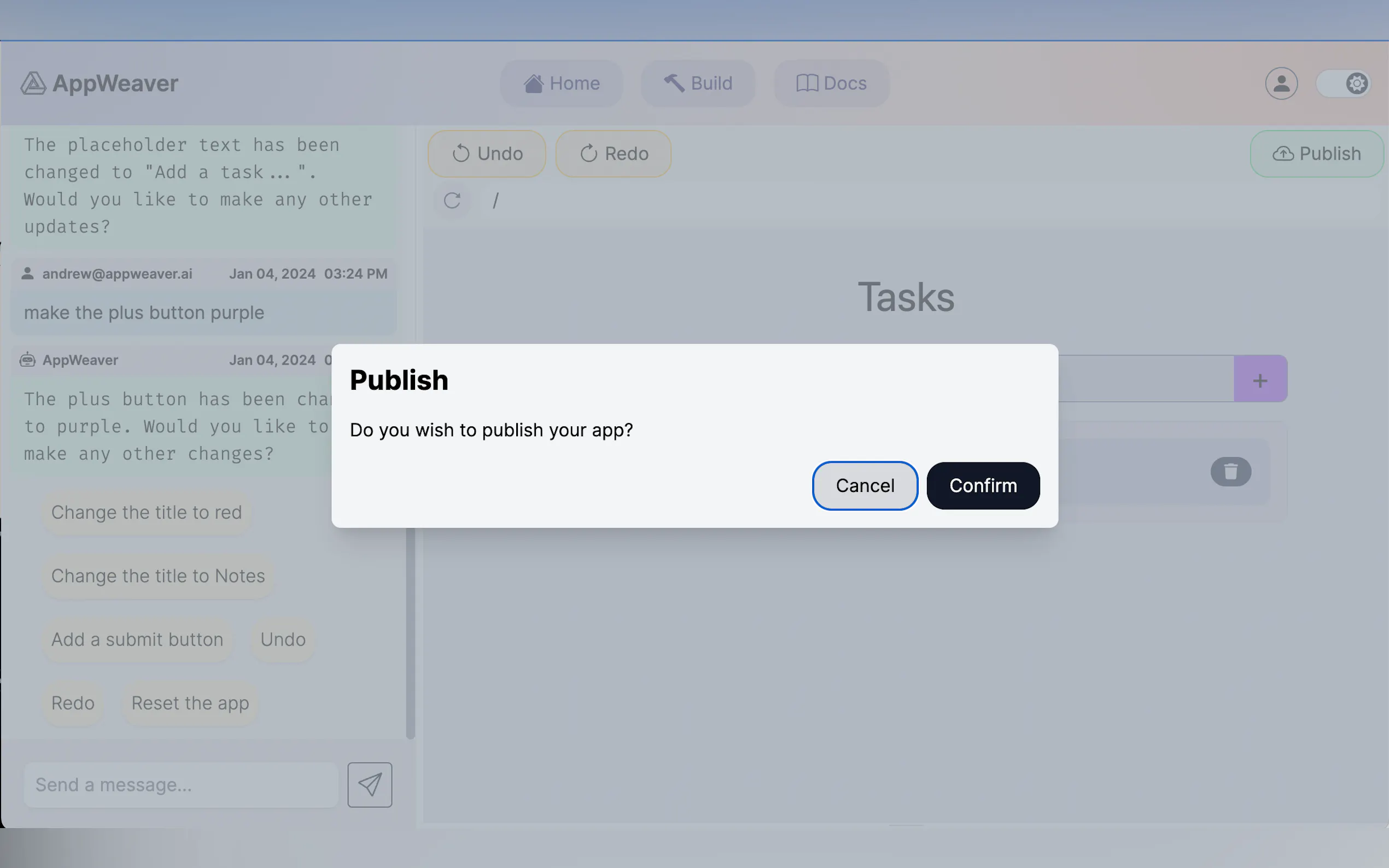The image size is (1389, 868).
Task: Click the Redo toolbar button
Action: tap(613, 154)
